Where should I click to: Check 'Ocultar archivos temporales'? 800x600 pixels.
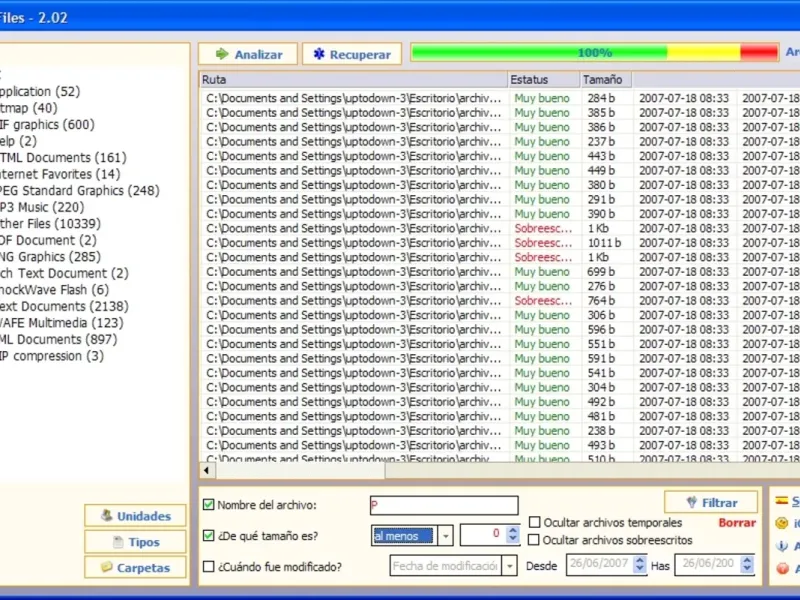[x=534, y=522]
